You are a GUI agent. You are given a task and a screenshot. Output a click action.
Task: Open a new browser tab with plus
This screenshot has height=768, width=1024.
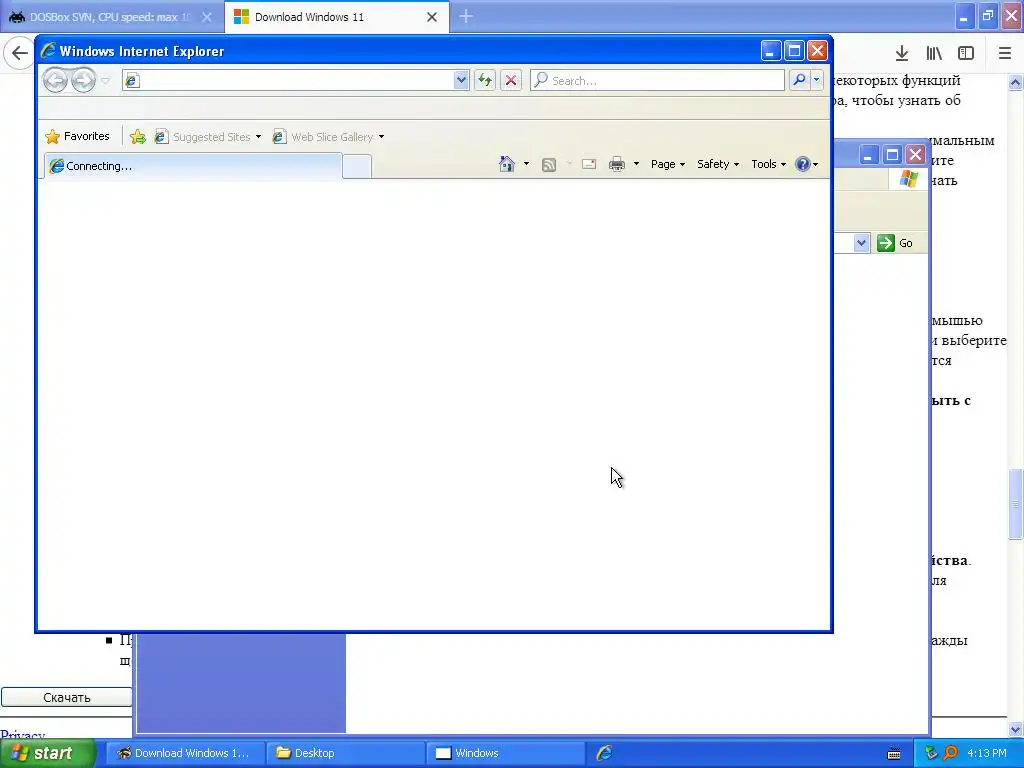click(466, 16)
